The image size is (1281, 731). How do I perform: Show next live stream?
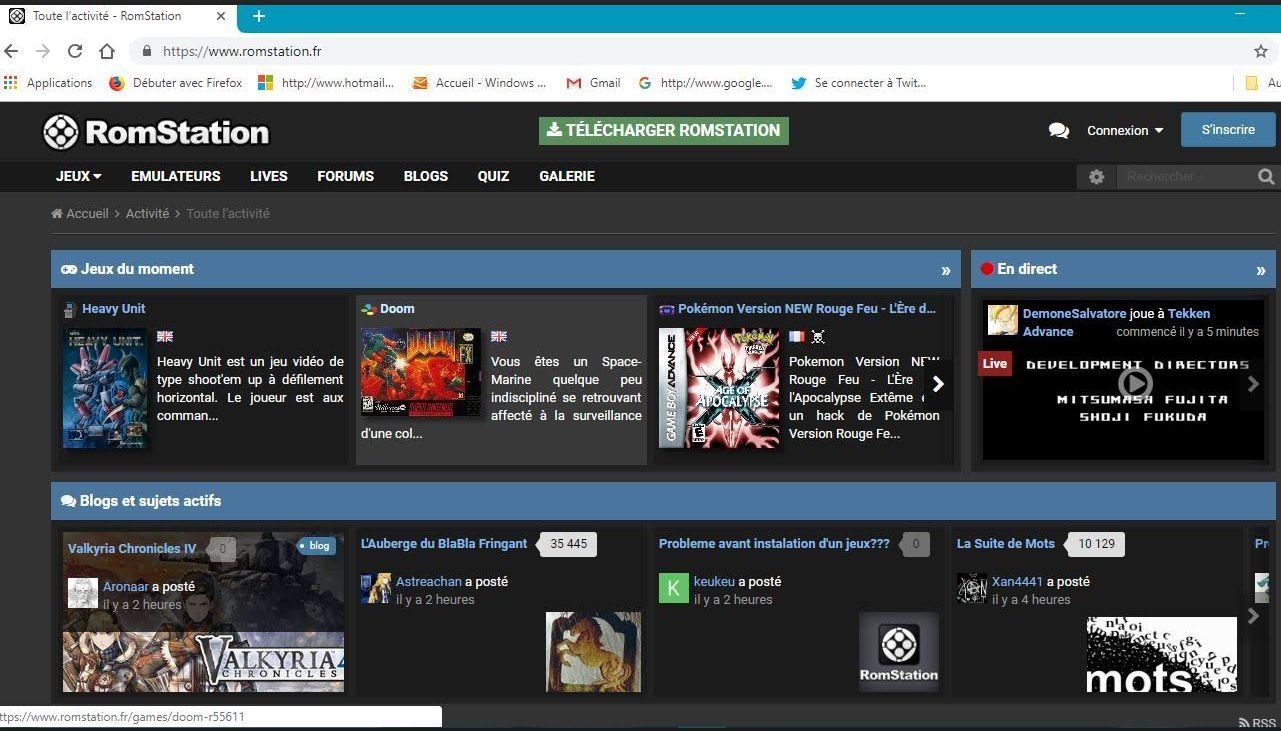tap(1253, 384)
